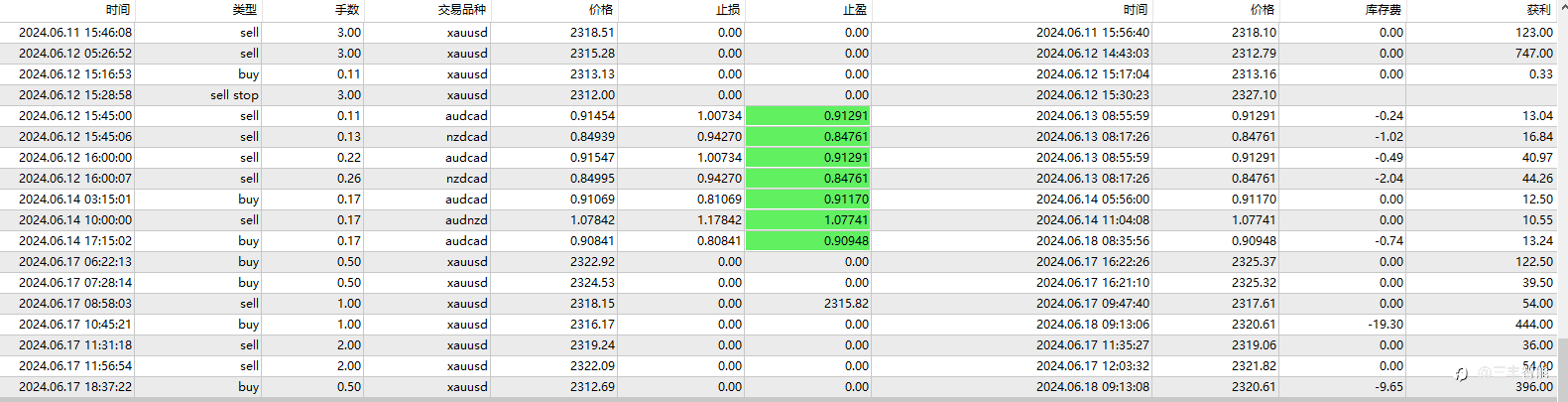Screen dimensions: 1568x402
Task: Click swap value -9.65
Action: click(1388, 386)
